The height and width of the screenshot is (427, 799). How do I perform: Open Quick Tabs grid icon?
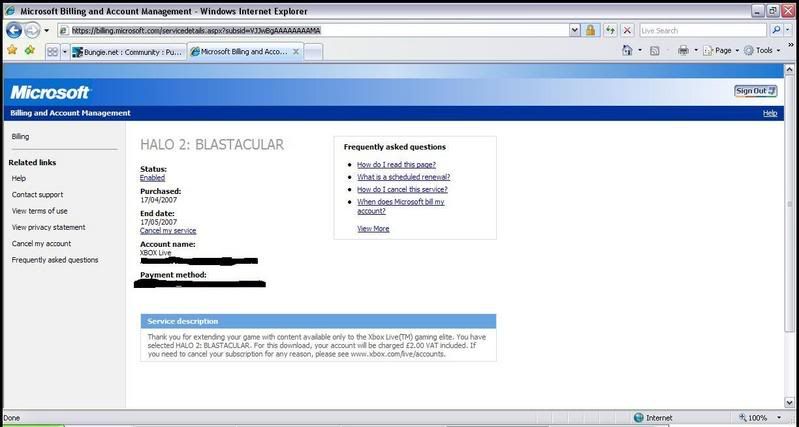(52, 51)
